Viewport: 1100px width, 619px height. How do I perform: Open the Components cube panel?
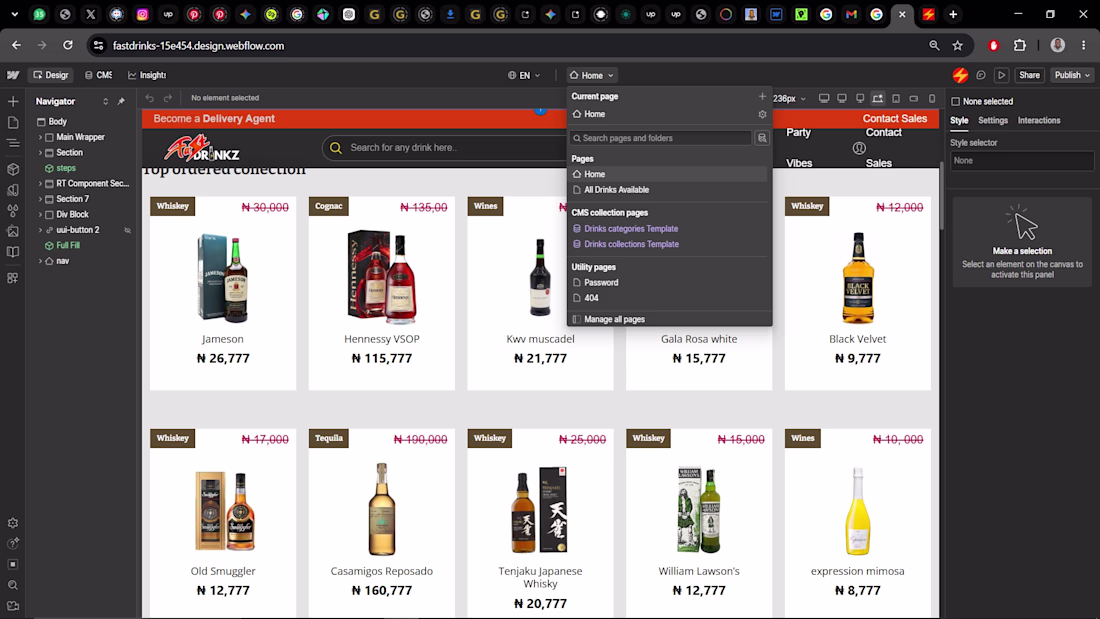(13, 169)
